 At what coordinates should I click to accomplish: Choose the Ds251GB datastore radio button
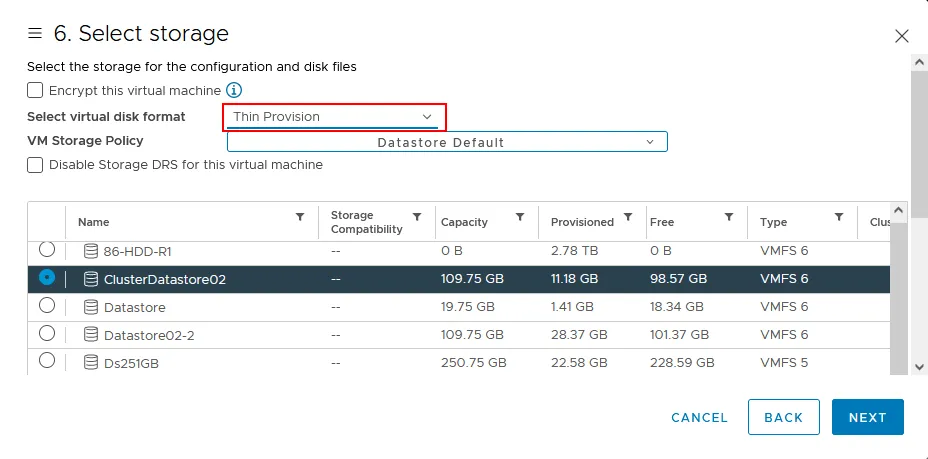click(47, 361)
